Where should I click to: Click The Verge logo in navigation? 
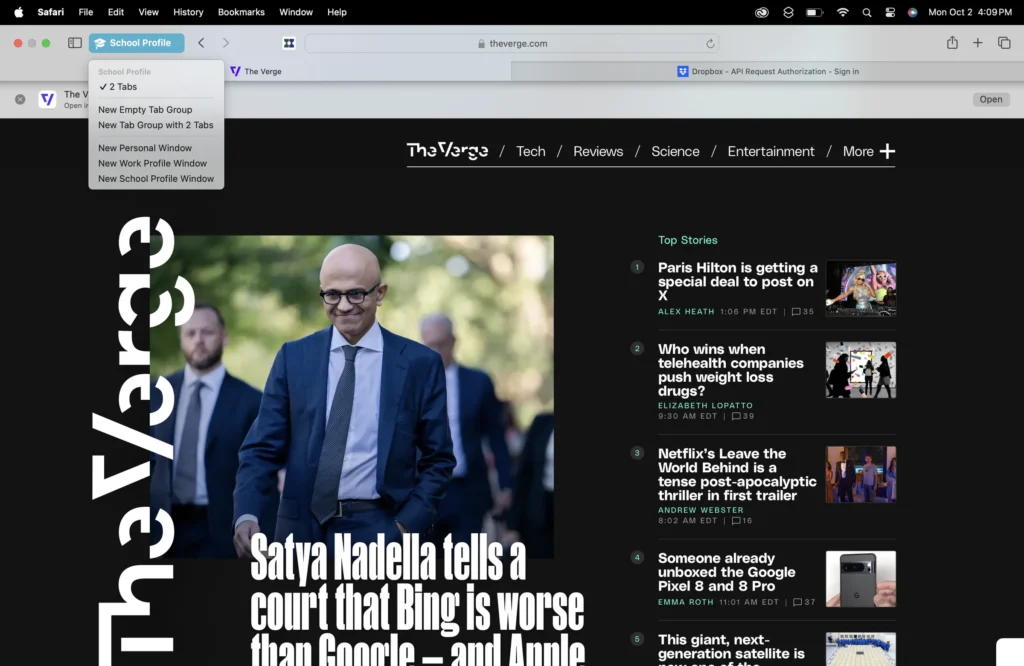tap(447, 151)
